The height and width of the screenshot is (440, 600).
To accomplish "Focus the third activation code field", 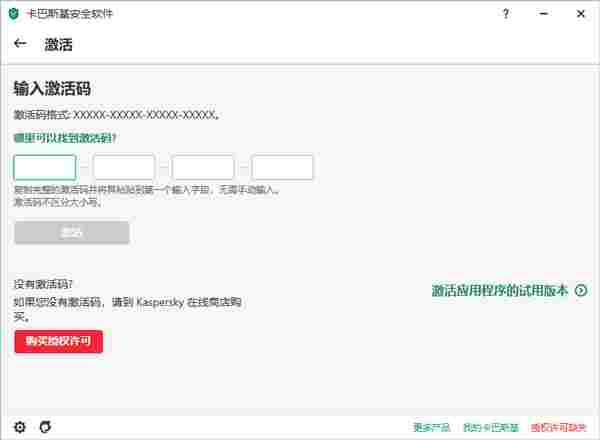I will click(x=203, y=167).
